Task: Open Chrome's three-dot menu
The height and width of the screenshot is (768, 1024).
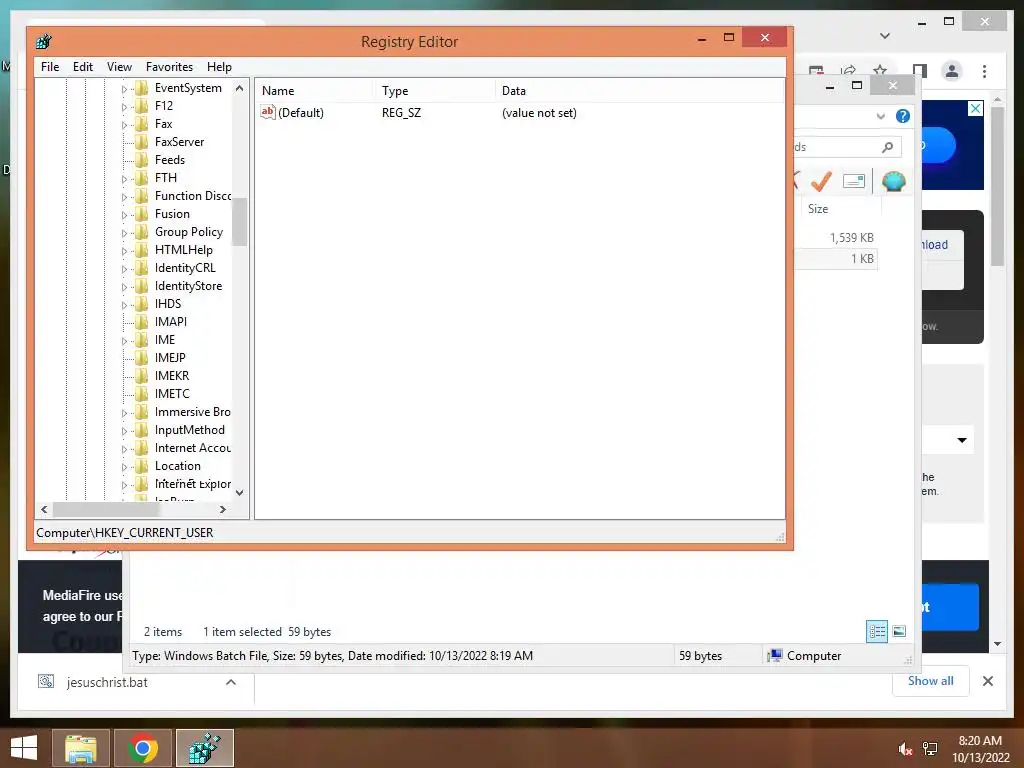Action: tap(984, 71)
